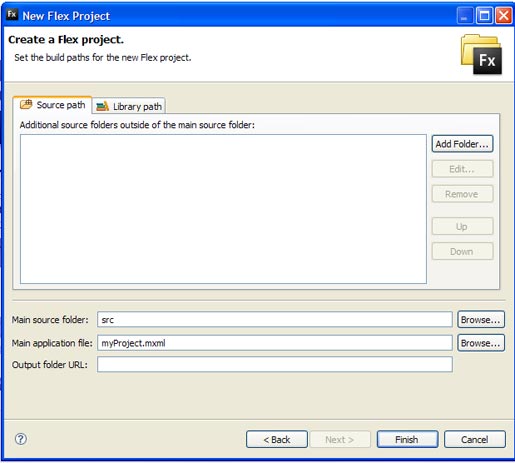Viewport: 515px width, 463px height.
Task: Browse for the main application file
Action: tap(481, 343)
